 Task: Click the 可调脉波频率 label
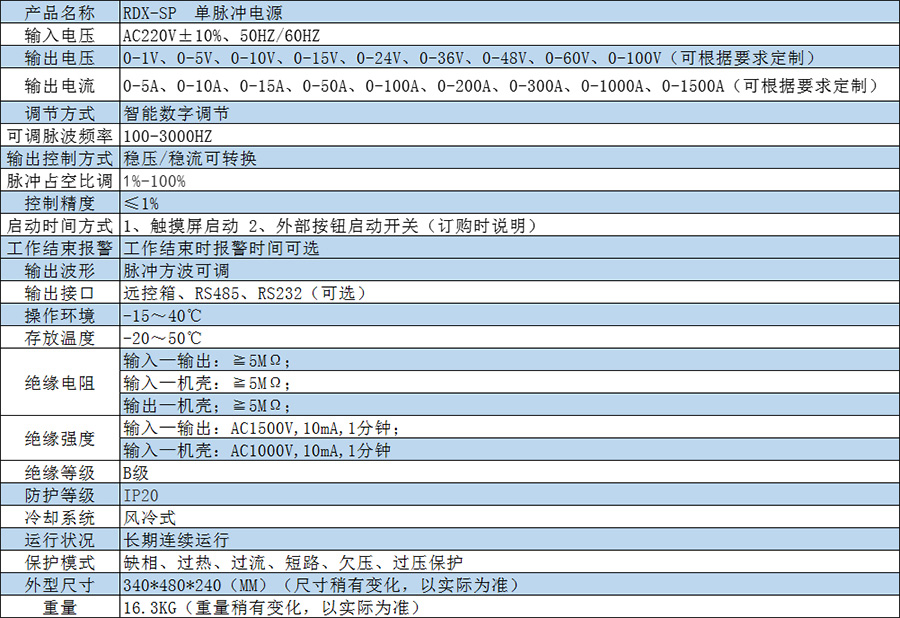click(60, 136)
